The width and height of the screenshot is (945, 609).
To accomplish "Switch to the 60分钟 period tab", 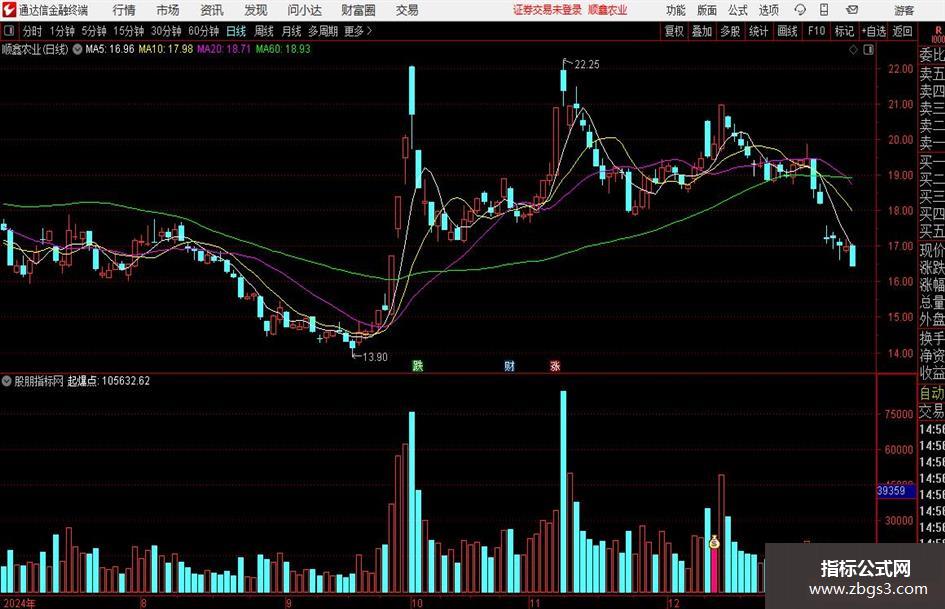I will pyautogui.click(x=203, y=31).
